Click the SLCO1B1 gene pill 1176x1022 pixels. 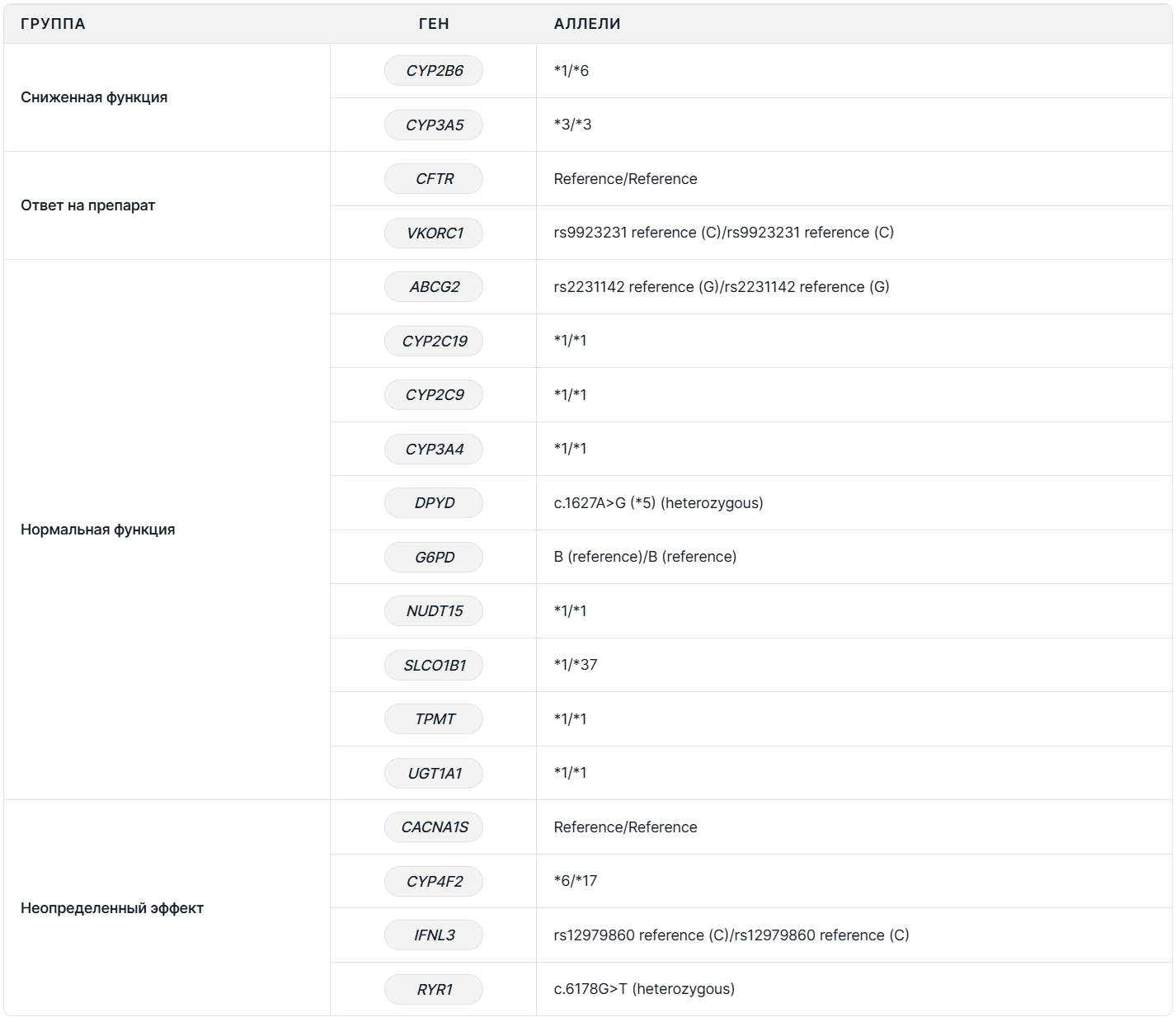point(434,666)
